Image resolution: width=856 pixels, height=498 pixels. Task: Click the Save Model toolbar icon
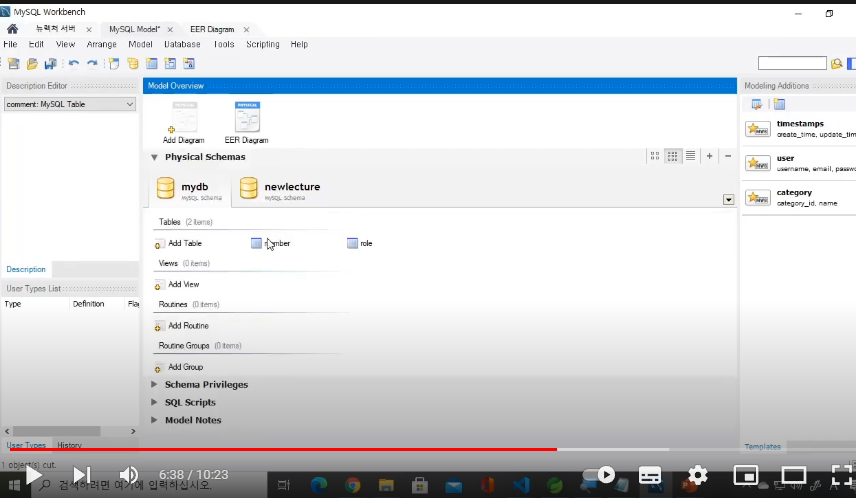[51, 64]
